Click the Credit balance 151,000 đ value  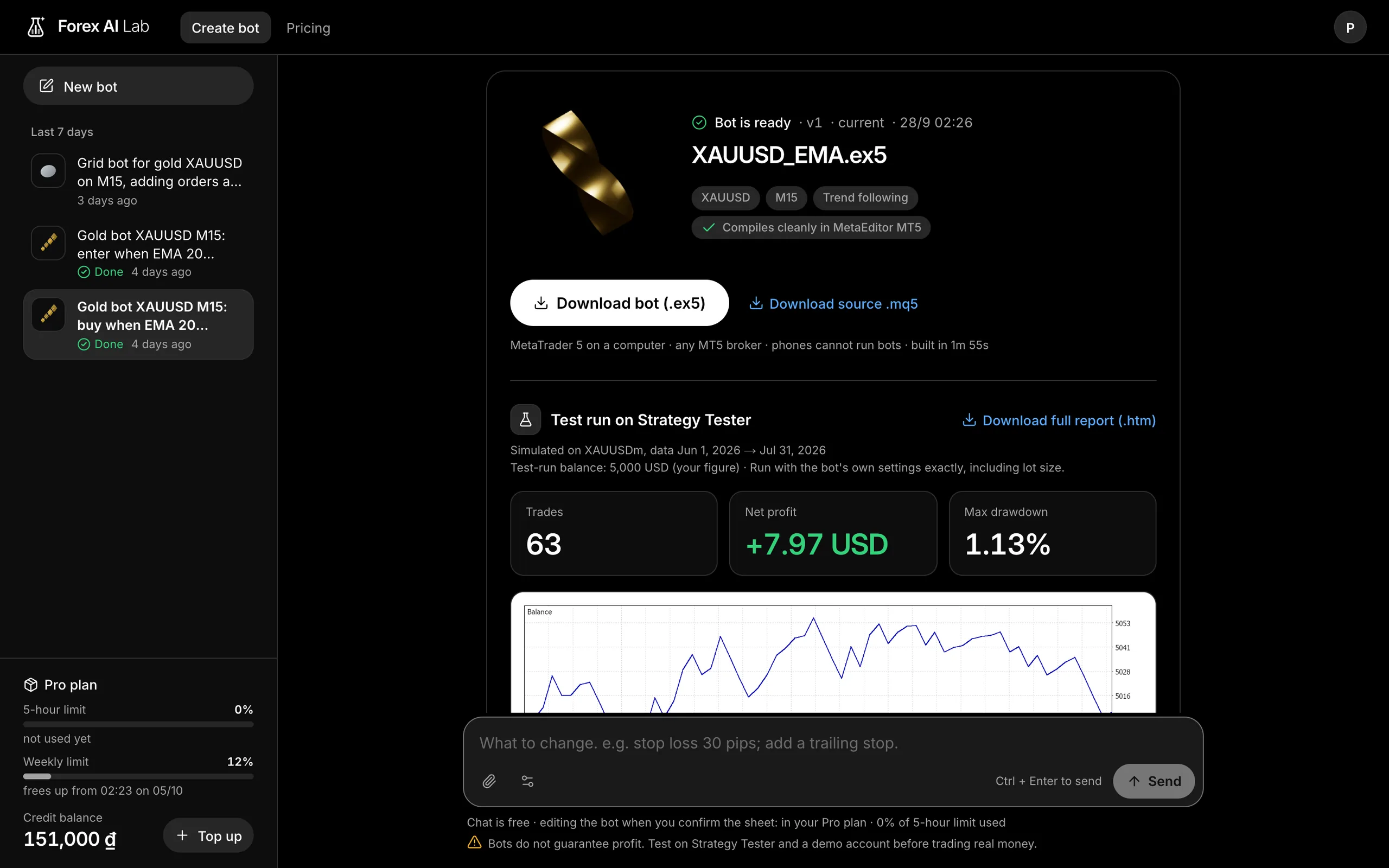[70, 839]
